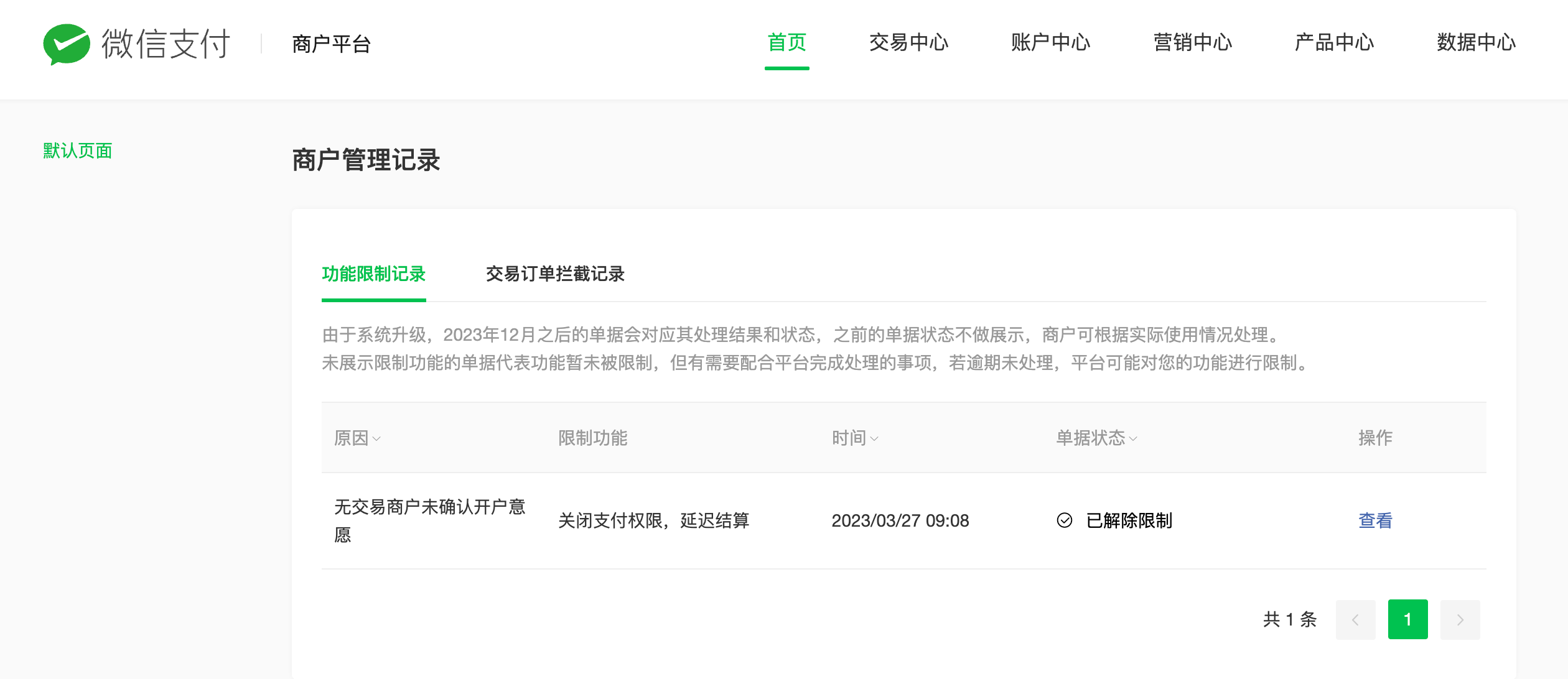Open 产品中心 in top navigation
The image size is (1568, 679).
click(1334, 43)
